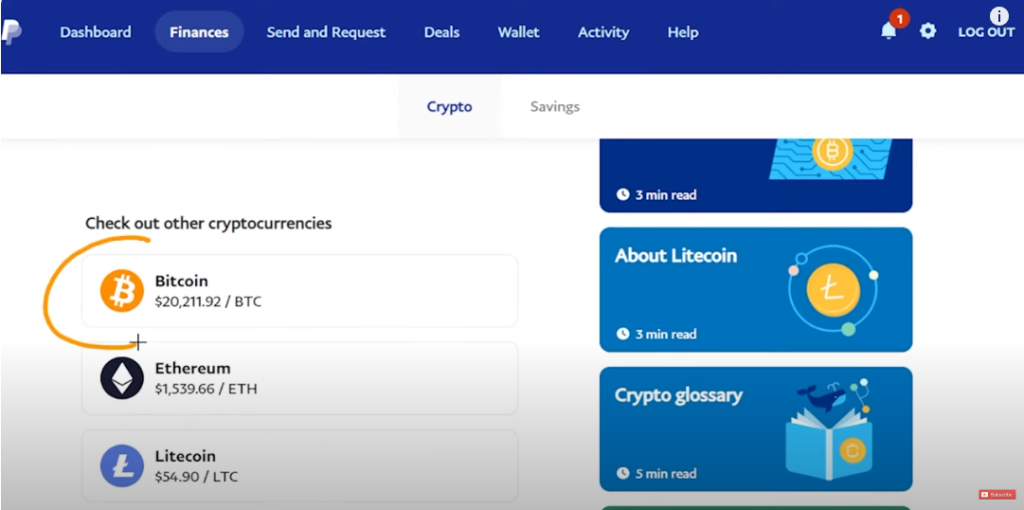Screen dimensions: 1024x510
Task: Open the Help menu
Action: pyautogui.click(x=682, y=32)
